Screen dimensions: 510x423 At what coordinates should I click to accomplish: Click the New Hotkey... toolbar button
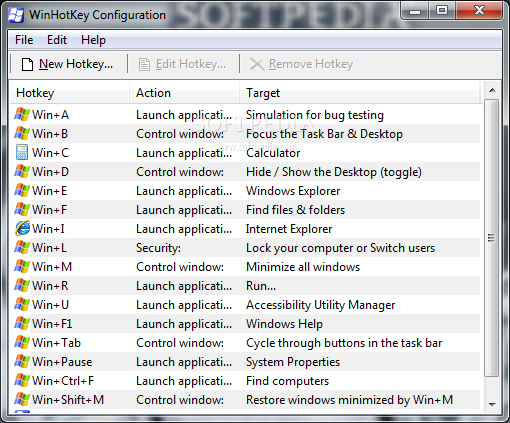tap(68, 64)
